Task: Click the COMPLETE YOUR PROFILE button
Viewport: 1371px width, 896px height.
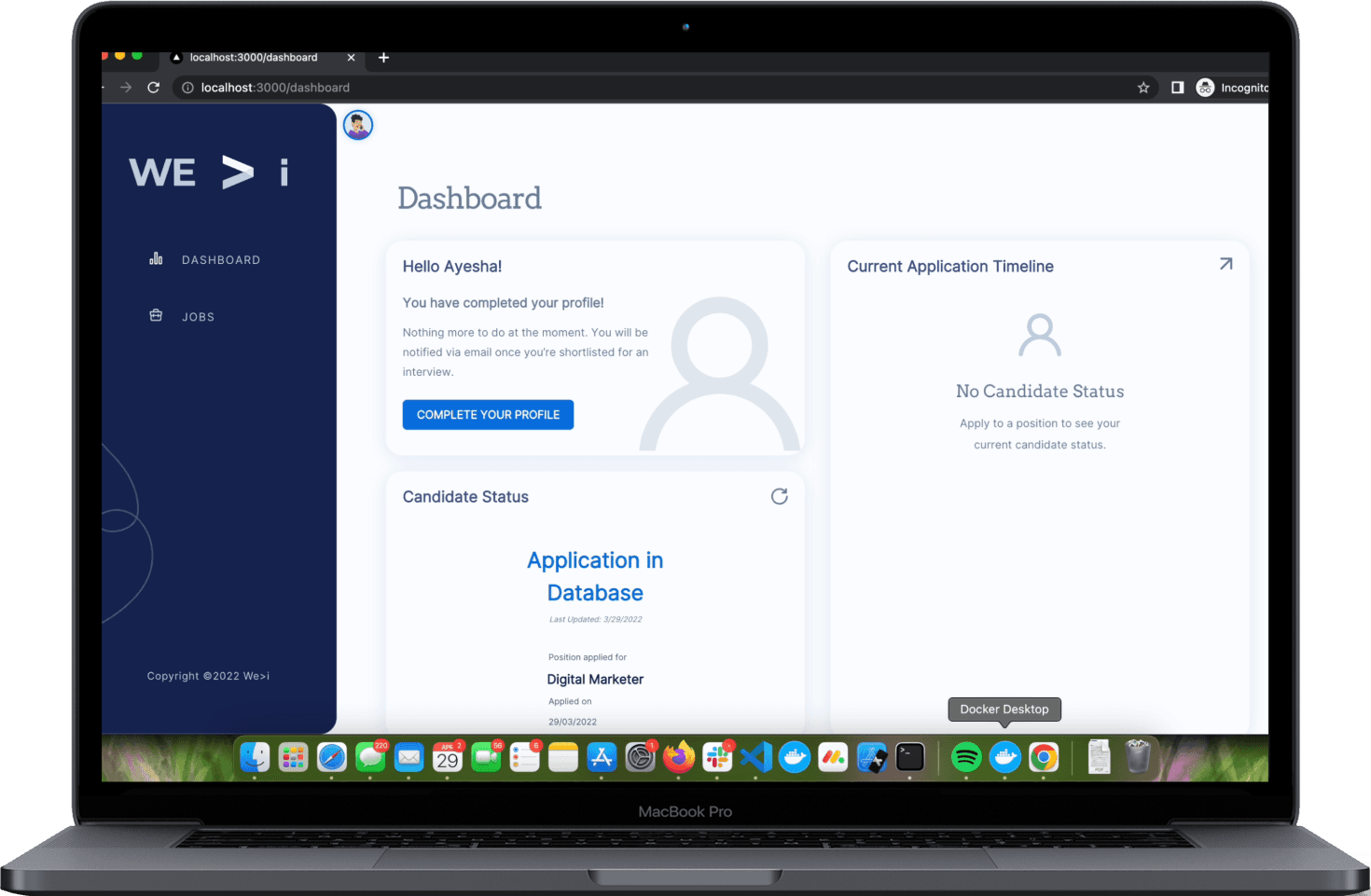Action: [x=488, y=414]
